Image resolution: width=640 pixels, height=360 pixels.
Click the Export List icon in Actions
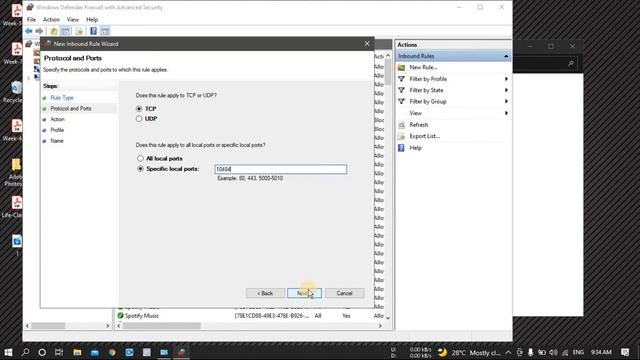[x=402, y=136]
